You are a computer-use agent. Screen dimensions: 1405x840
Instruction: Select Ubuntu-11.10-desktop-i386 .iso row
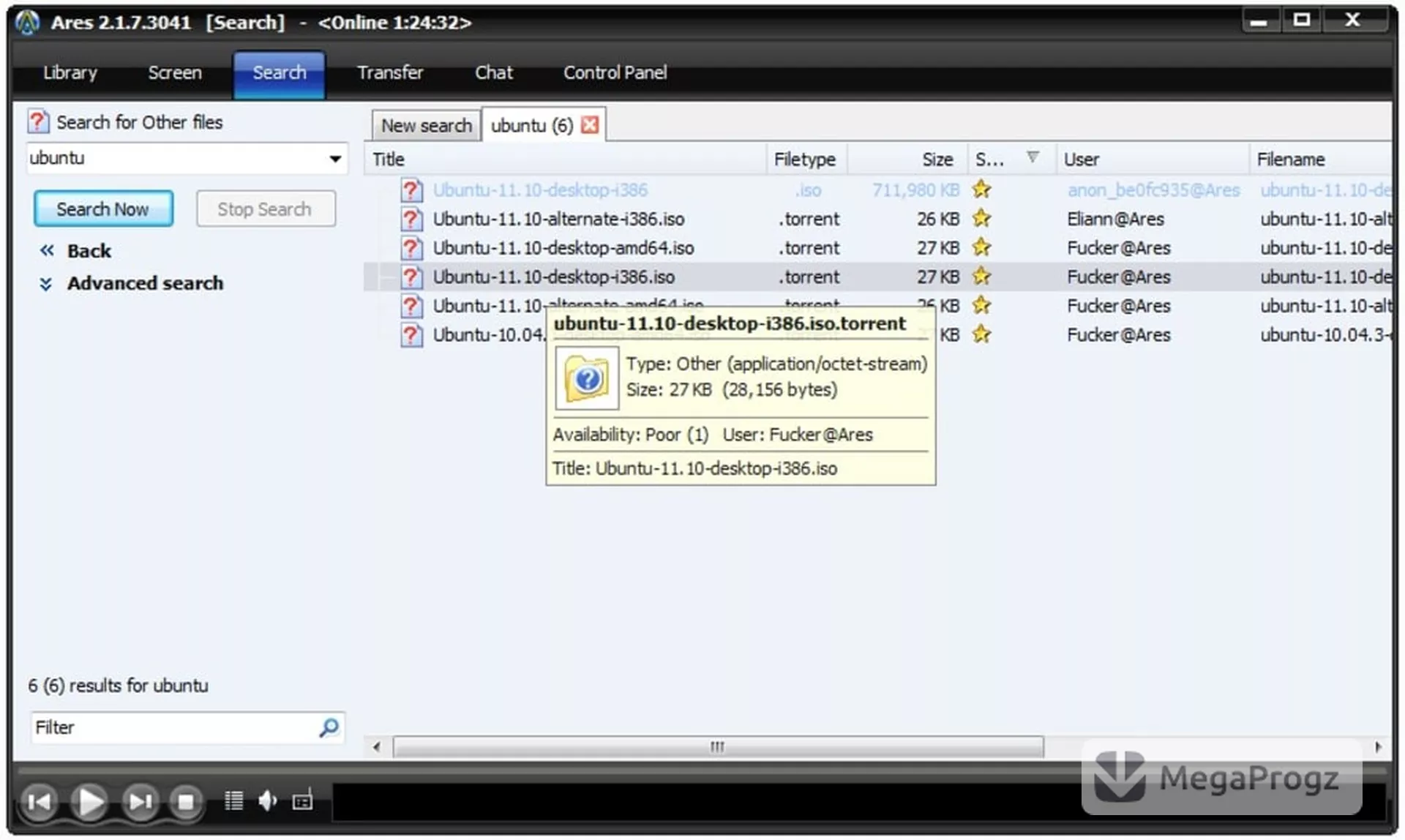[878, 190]
